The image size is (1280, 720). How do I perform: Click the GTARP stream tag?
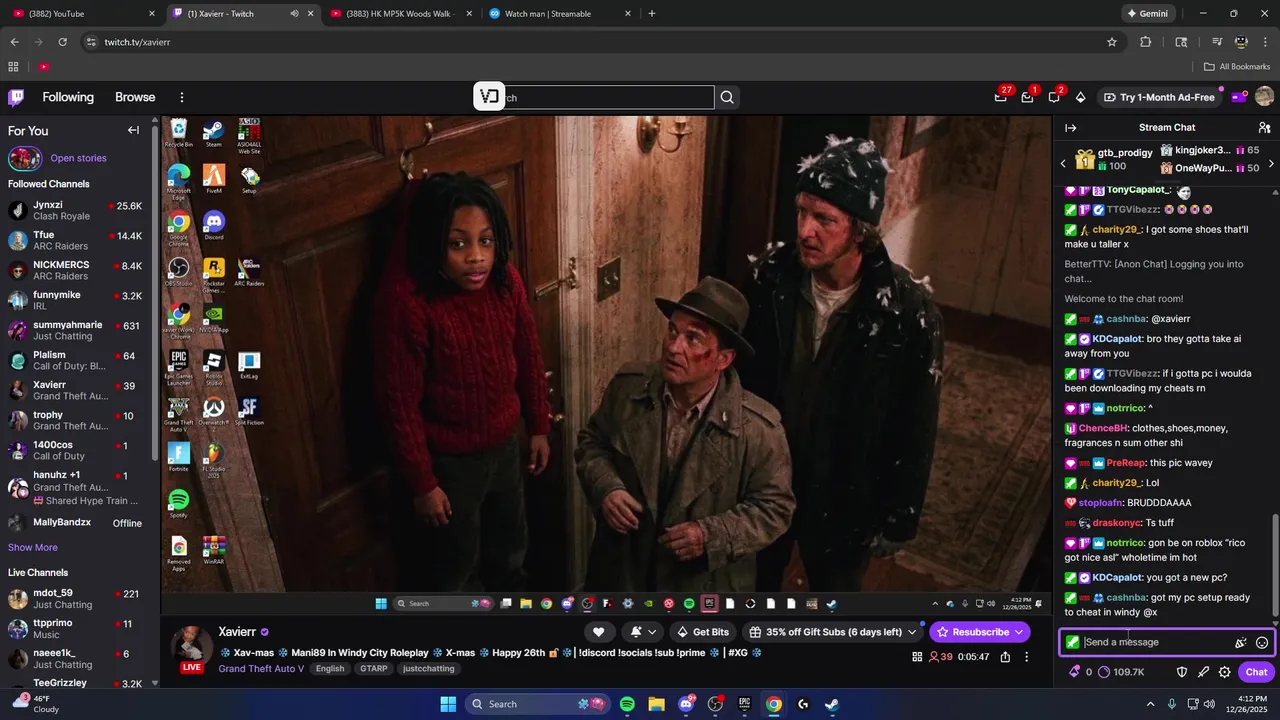pos(374,669)
